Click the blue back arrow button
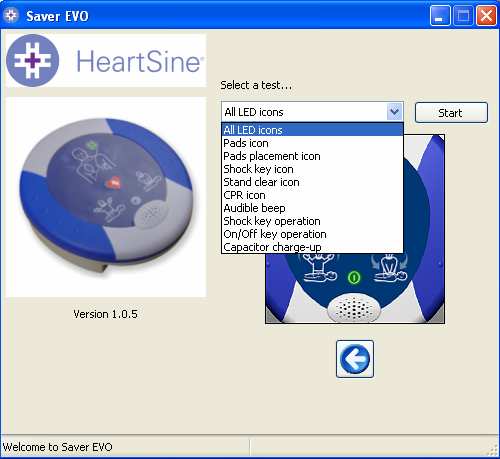The height and width of the screenshot is (459, 500). pyautogui.click(x=355, y=359)
